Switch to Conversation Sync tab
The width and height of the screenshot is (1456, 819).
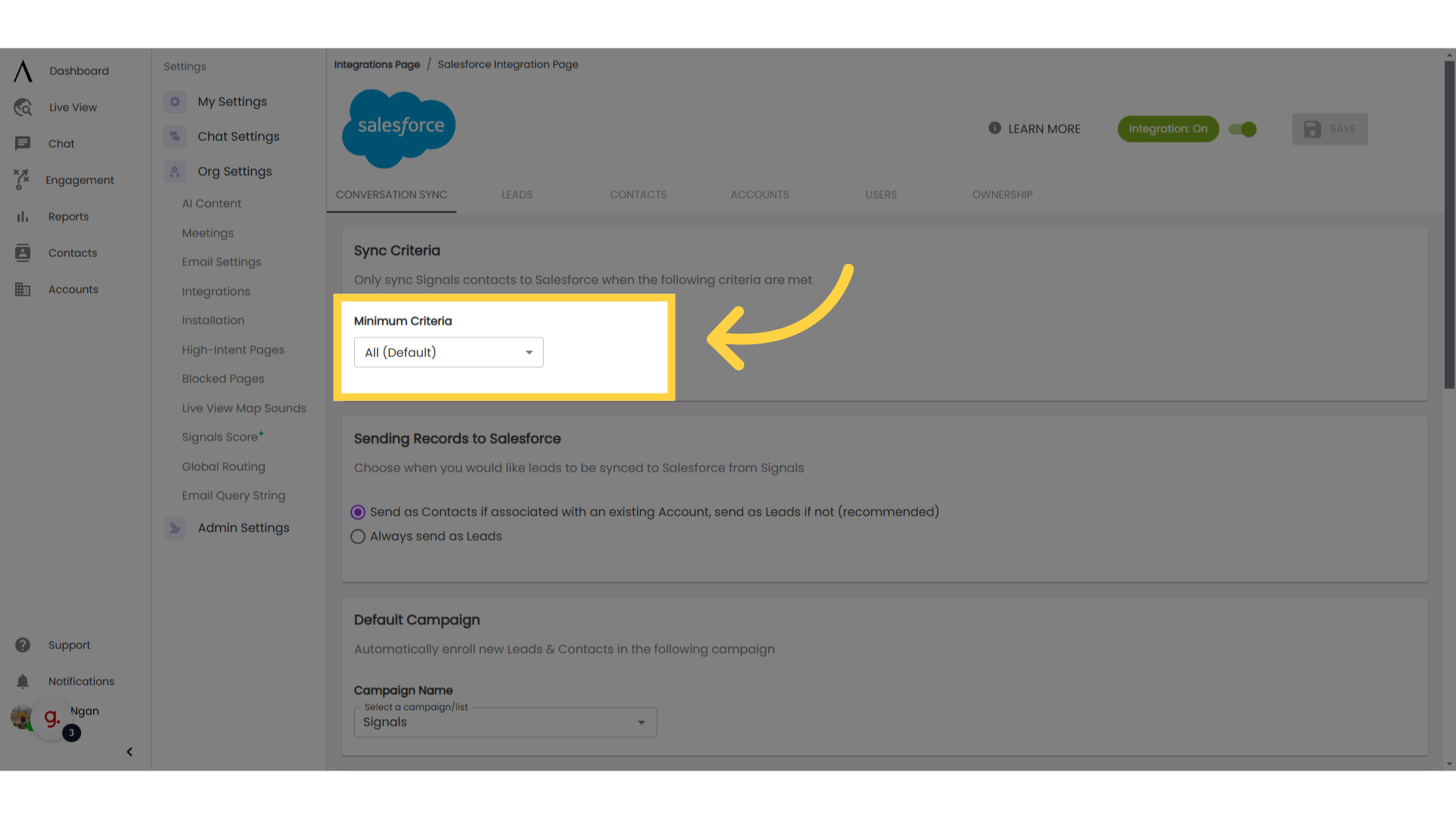pos(391,195)
